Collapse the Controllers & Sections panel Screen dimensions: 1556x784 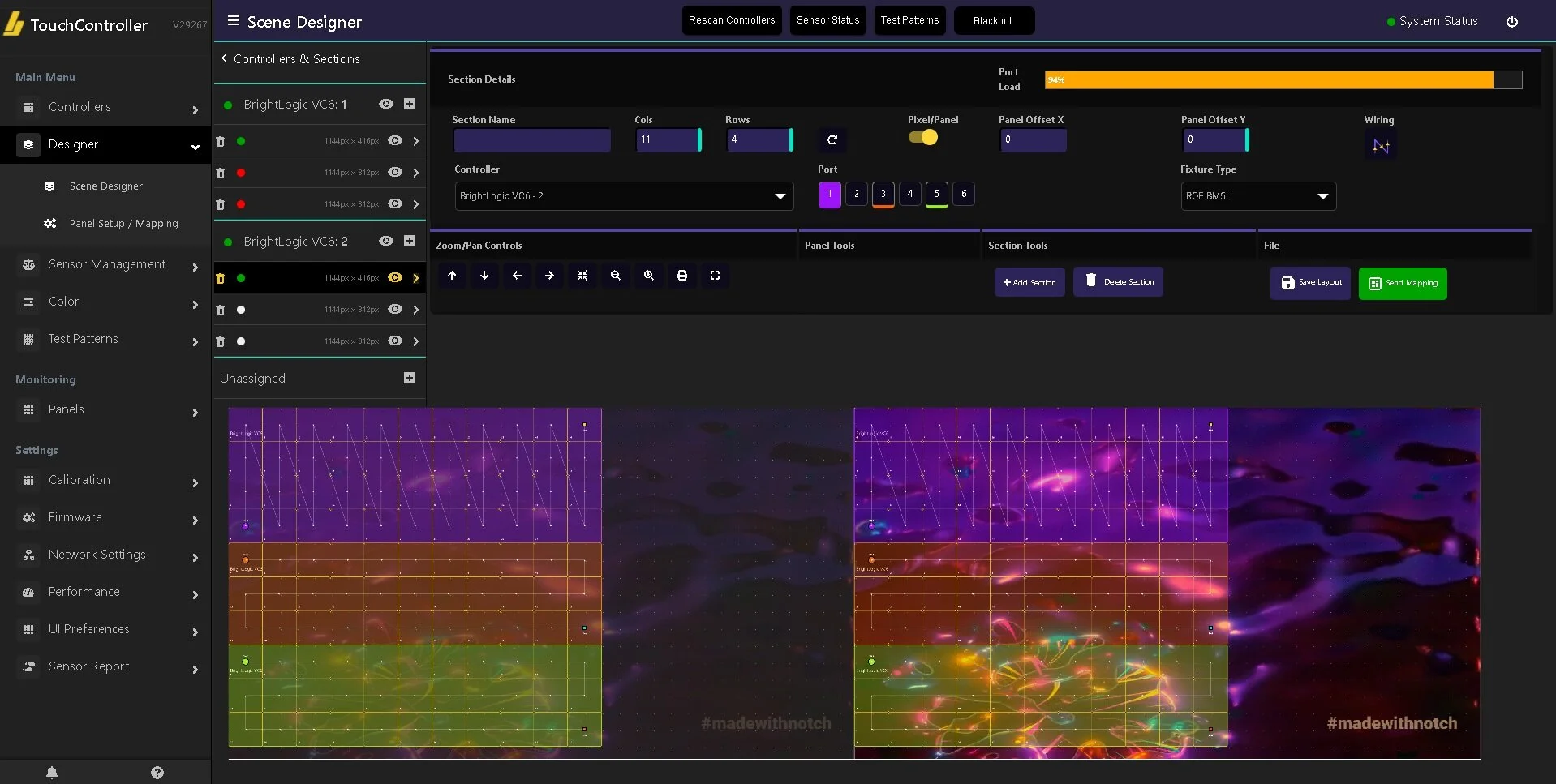coord(223,58)
